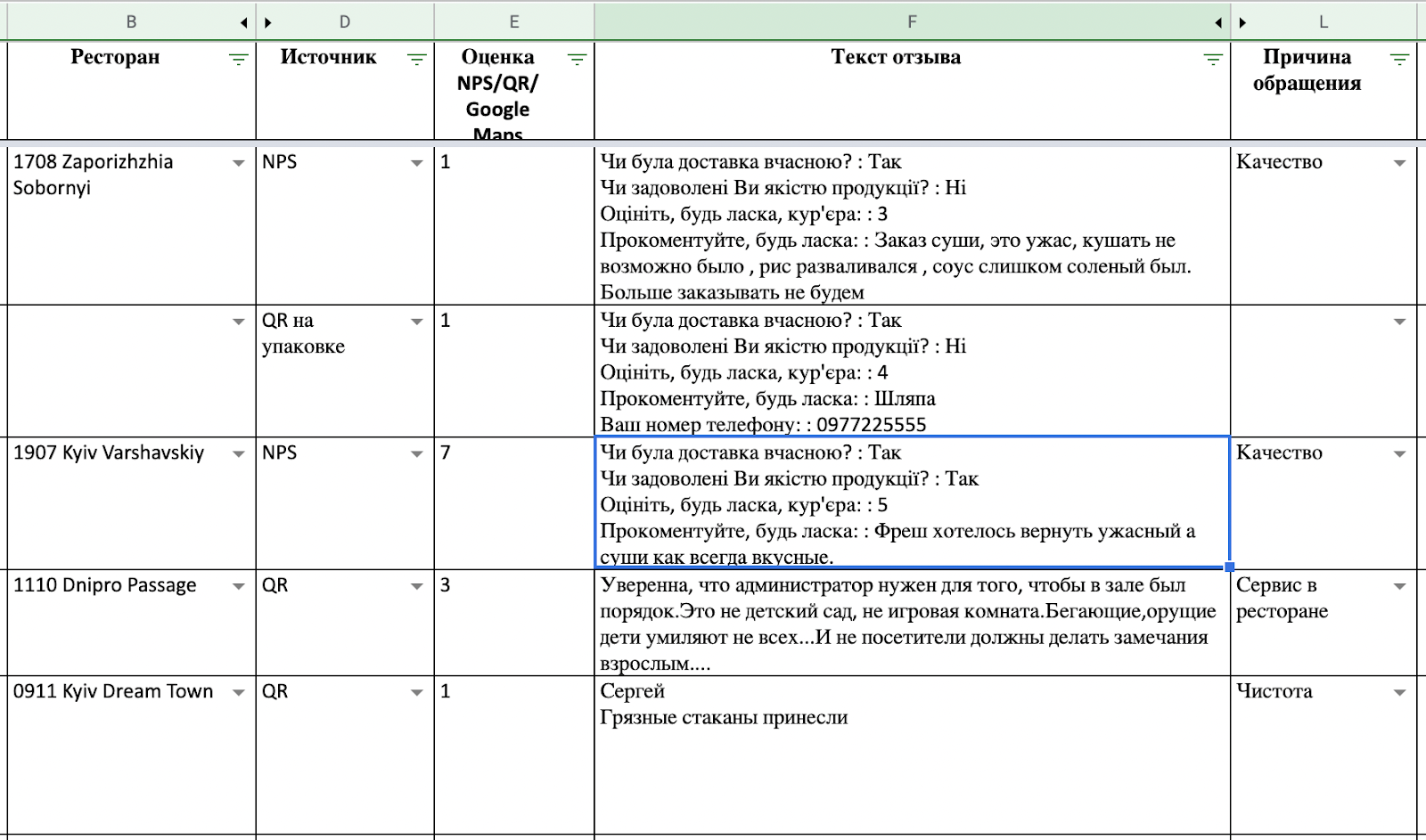Image resolution: width=1426 pixels, height=840 pixels.
Task: Open filter for Причина обращения column
Action: pos(1399,60)
